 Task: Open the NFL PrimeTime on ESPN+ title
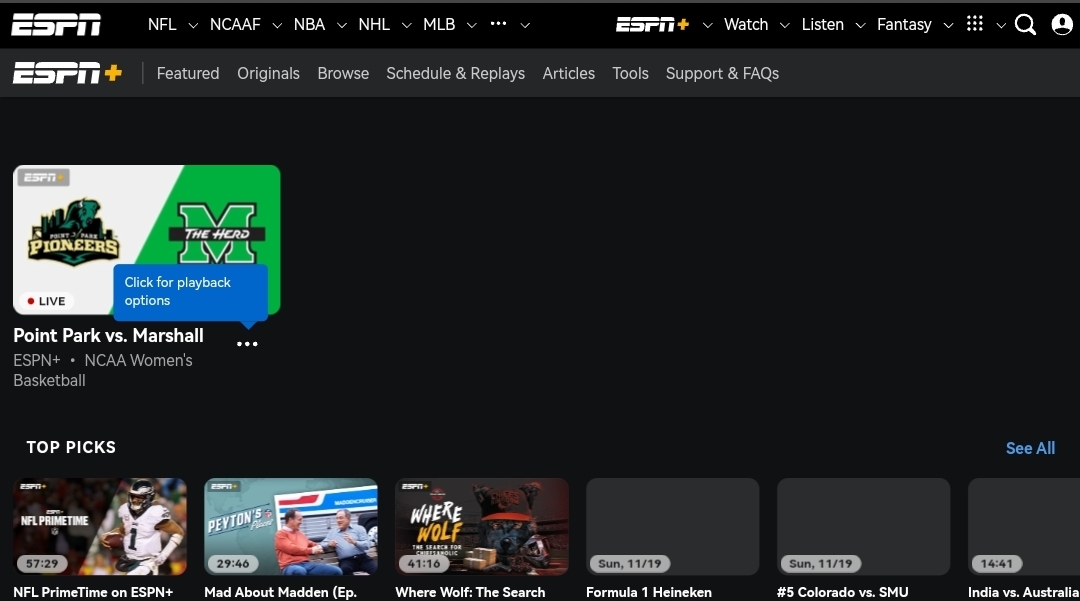click(x=93, y=592)
